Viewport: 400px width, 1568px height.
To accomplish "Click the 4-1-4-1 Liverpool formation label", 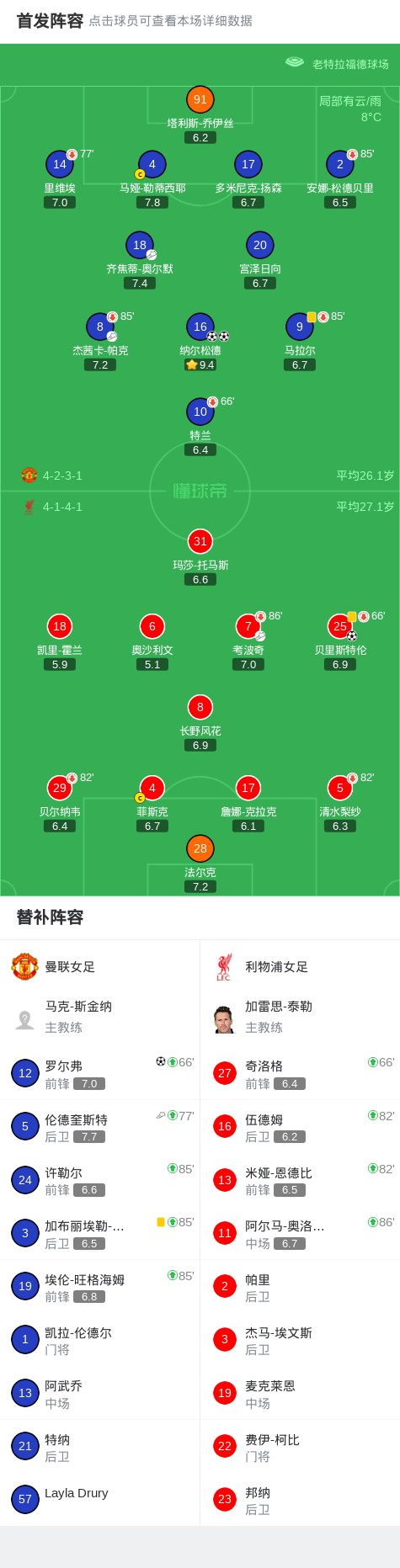I will tap(62, 507).
